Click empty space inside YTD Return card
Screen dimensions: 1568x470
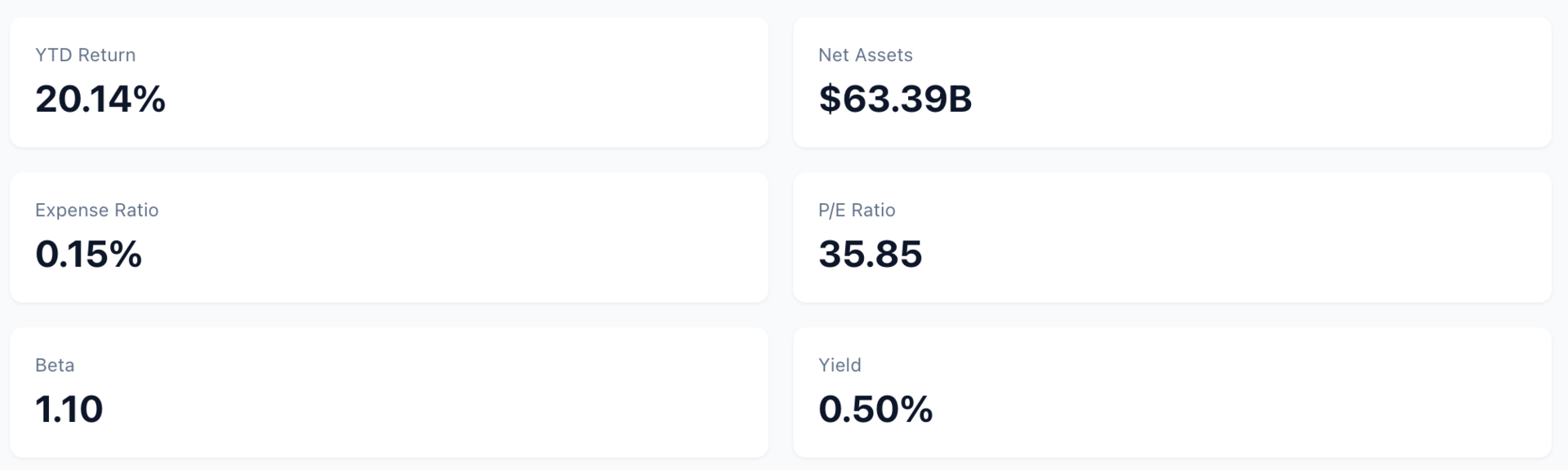tap(490, 82)
